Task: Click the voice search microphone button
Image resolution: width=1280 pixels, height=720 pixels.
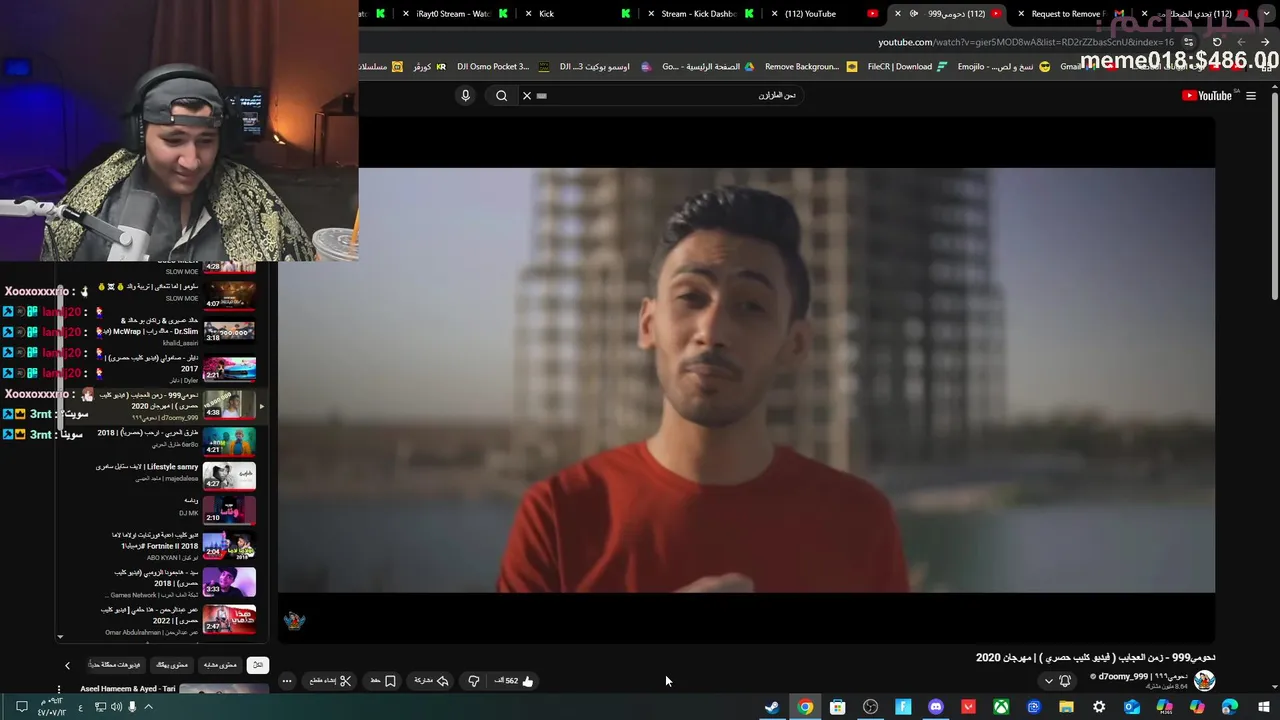Action: (x=465, y=96)
